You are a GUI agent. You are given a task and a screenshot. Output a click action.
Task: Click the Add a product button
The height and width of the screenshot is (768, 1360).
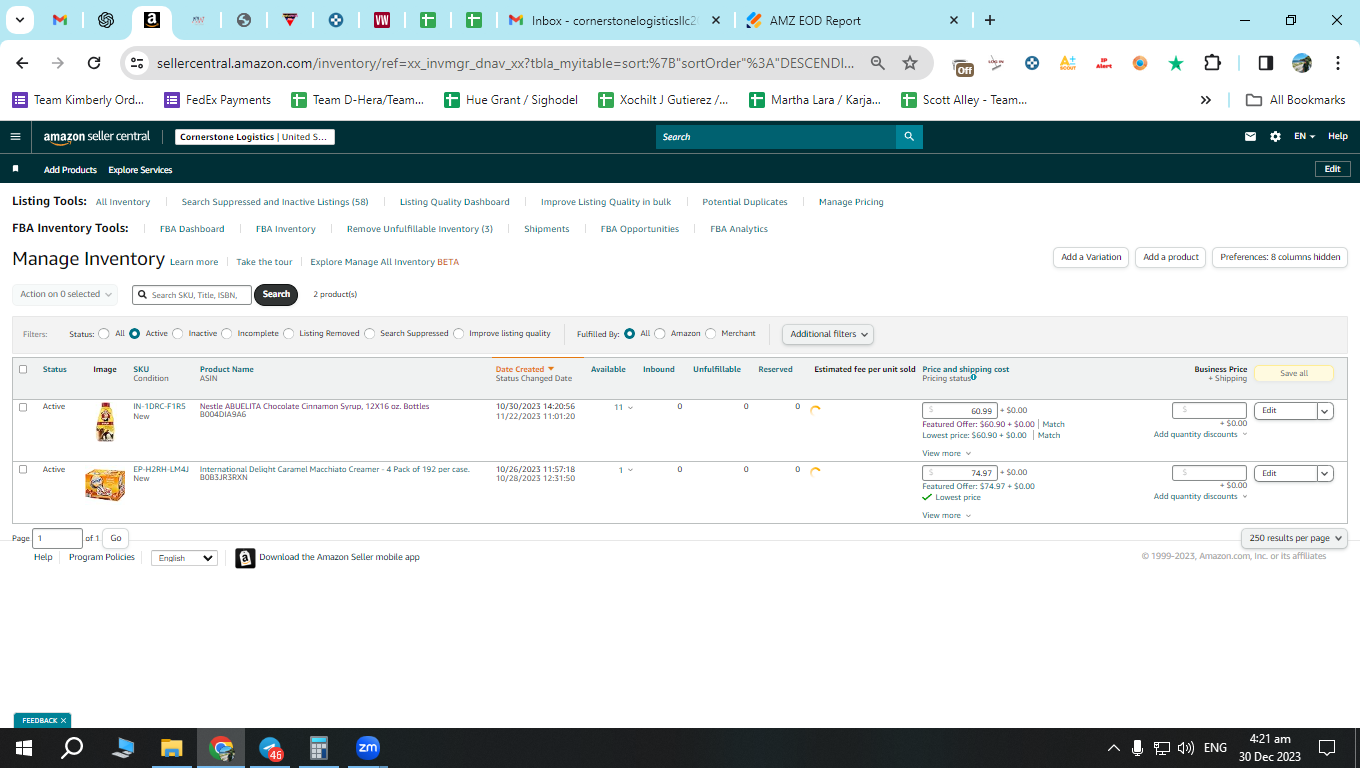point(1171,257)
